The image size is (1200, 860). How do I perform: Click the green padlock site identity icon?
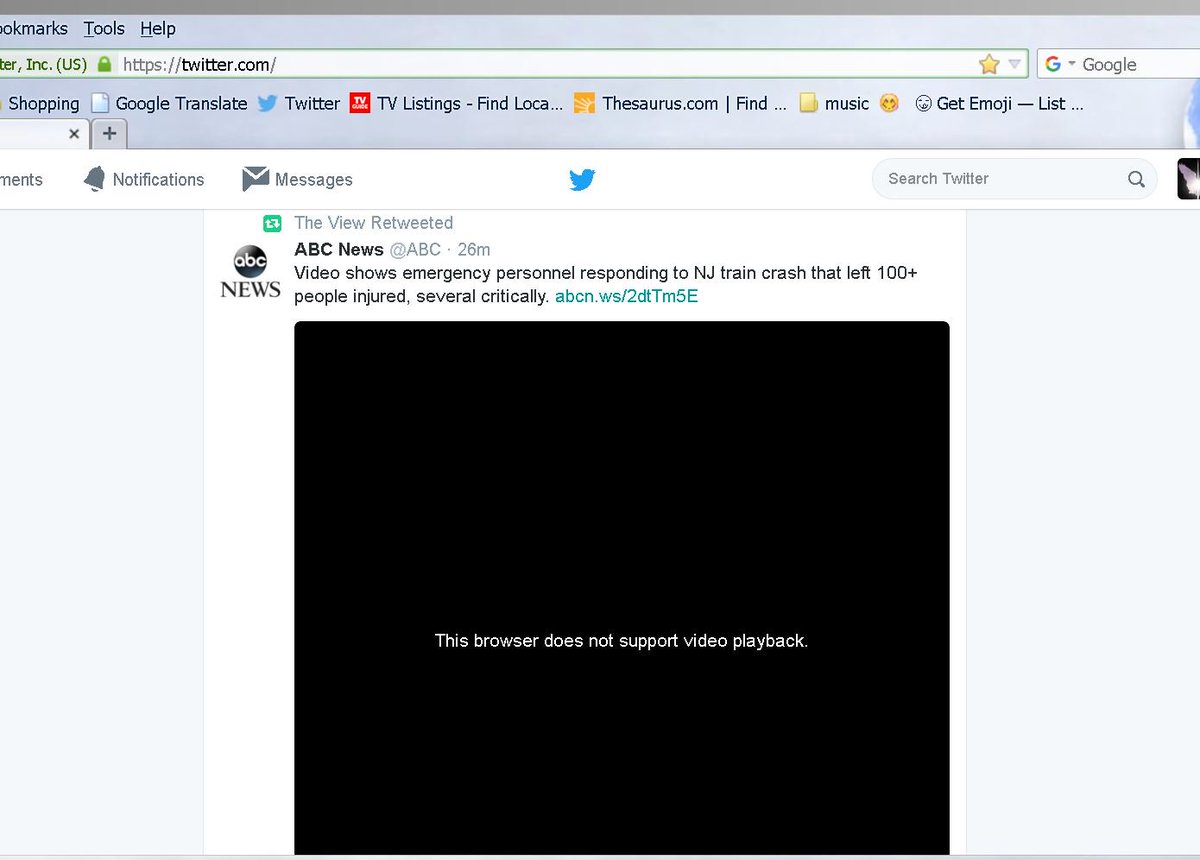coord(105,65)
